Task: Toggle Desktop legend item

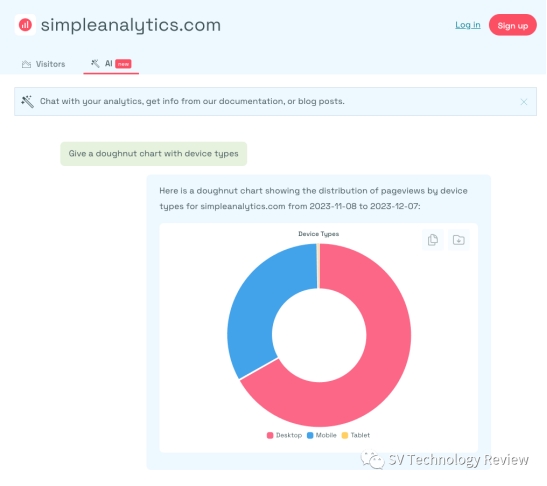Action: [284, 435]
